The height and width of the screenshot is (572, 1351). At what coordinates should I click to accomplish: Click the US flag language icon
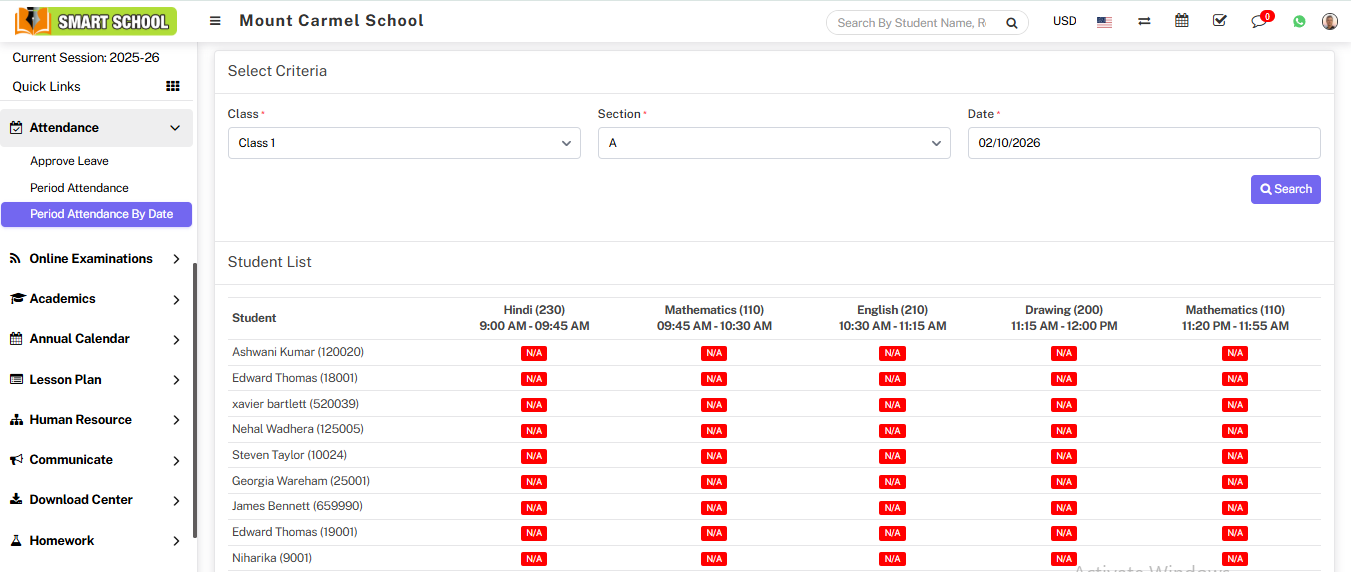coord(1104,22)
